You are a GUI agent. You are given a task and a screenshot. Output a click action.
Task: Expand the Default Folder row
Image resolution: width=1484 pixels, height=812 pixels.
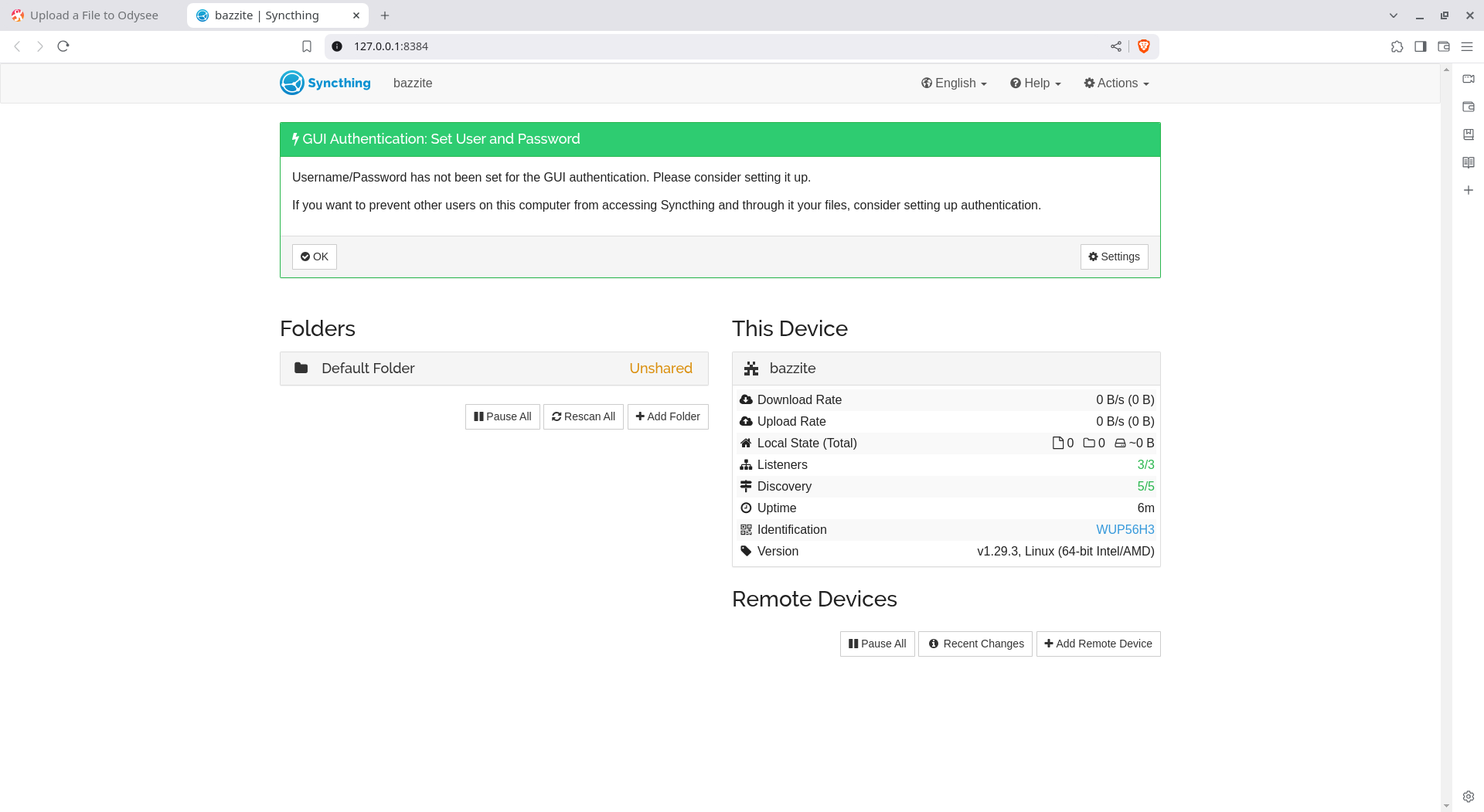tap(494, 369)
